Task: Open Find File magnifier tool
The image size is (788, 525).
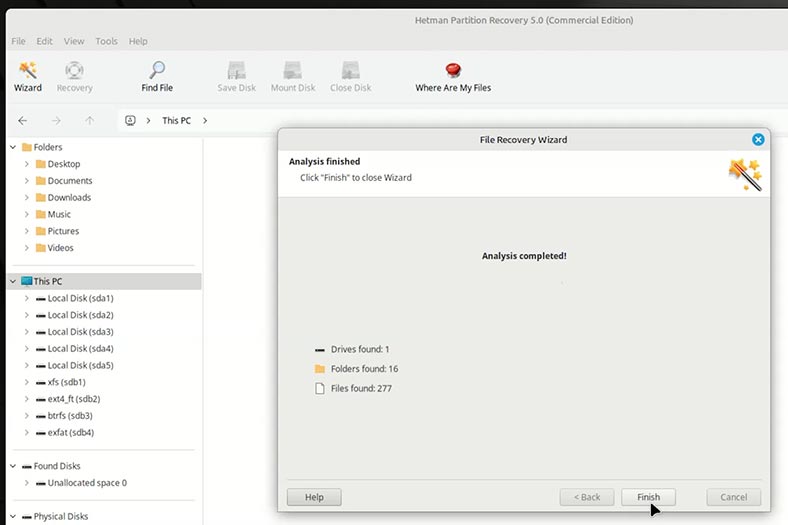Action: [157, 70]
